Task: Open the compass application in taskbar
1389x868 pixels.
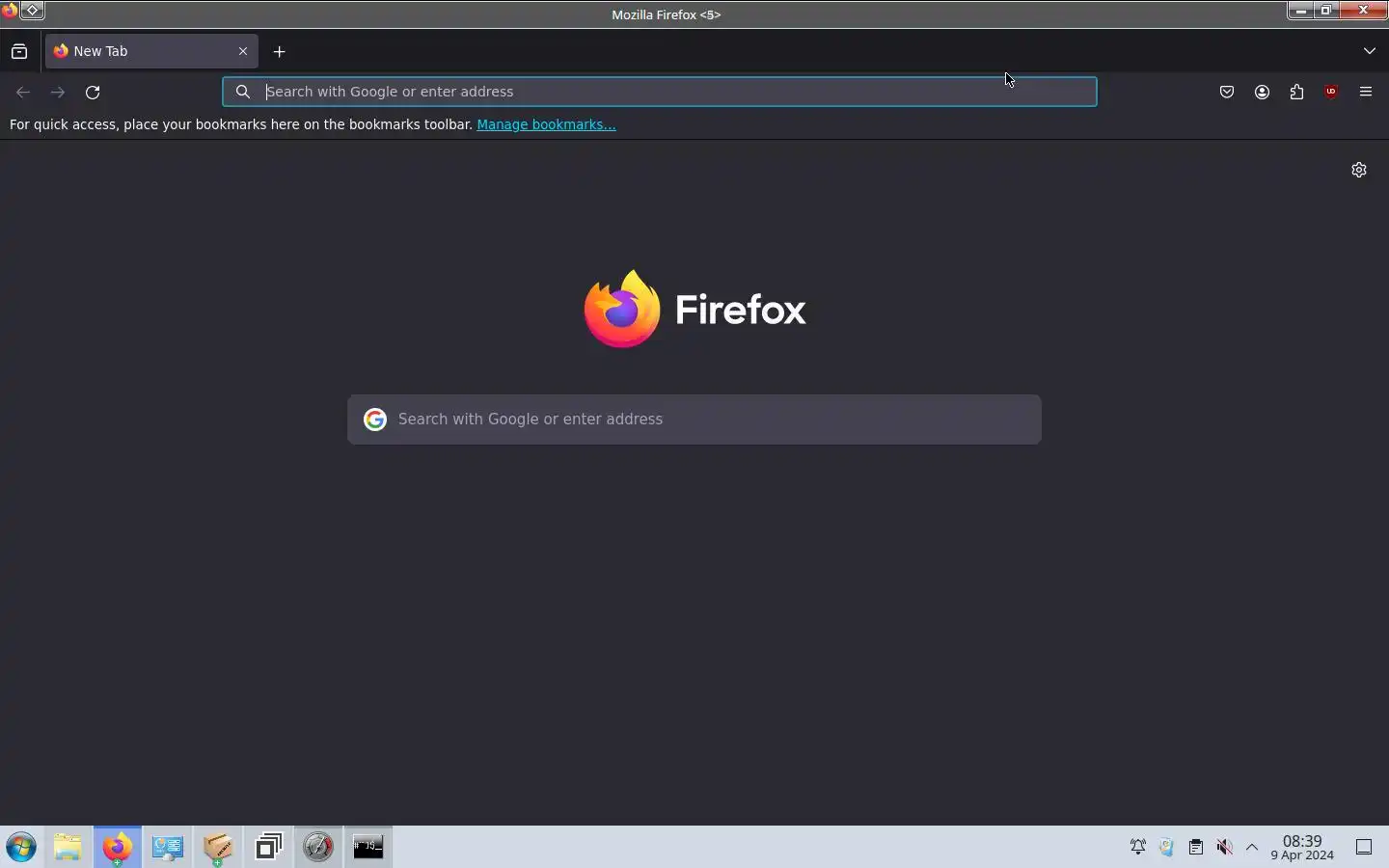Action: (x=319, y=848)
